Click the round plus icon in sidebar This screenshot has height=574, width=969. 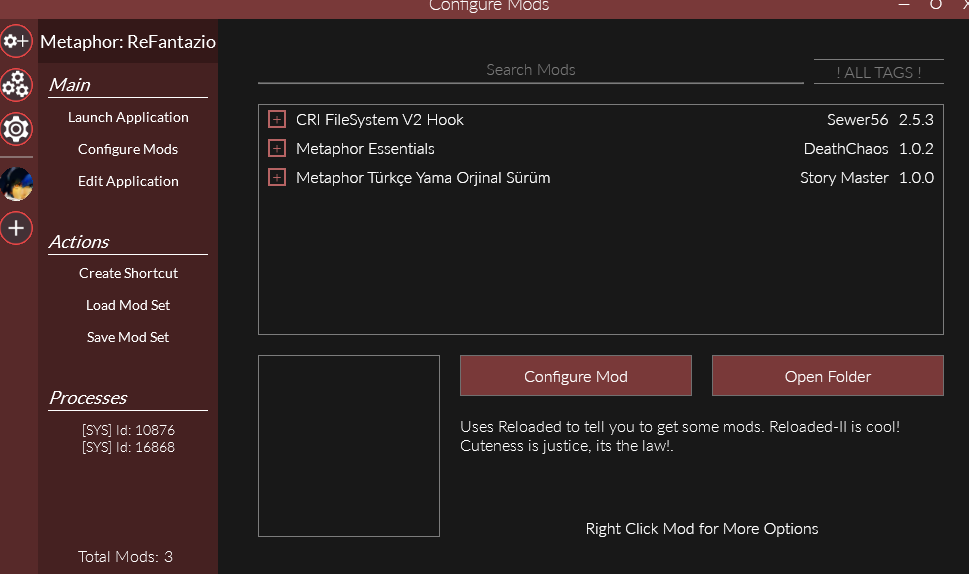pyautogui.click(x=16, y=228)
